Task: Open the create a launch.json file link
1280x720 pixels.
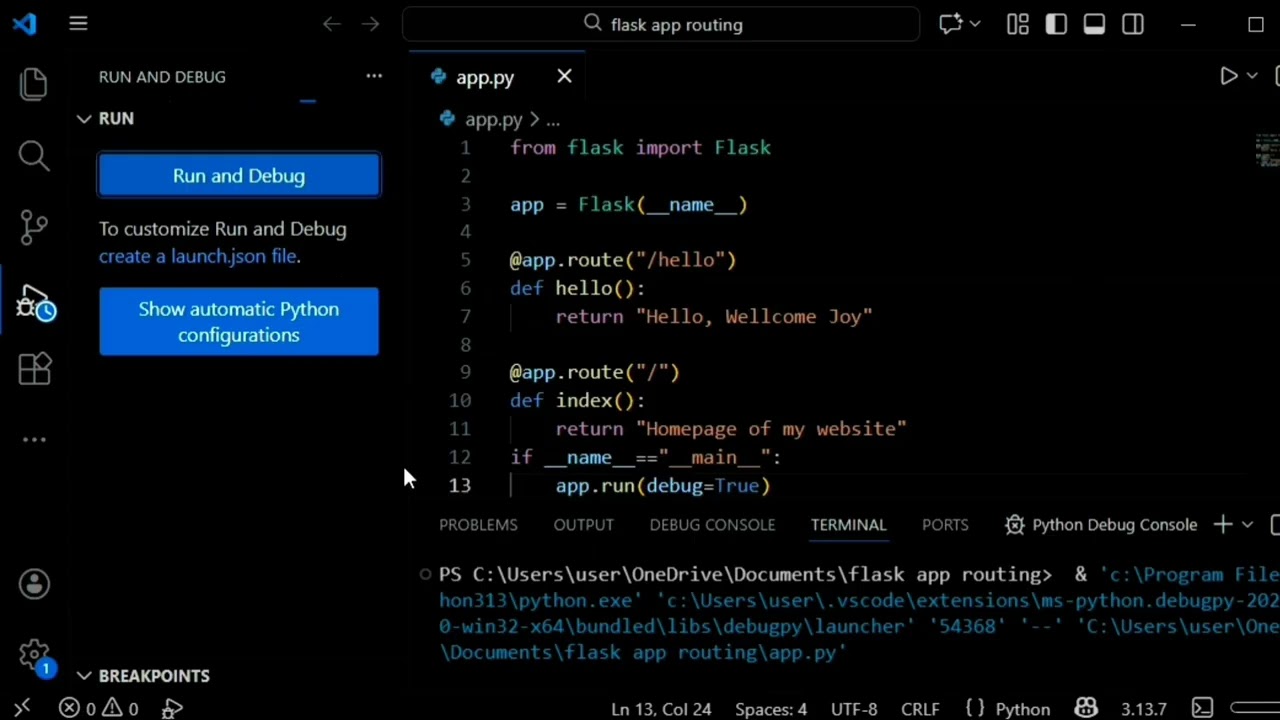Action: point(198,256)
